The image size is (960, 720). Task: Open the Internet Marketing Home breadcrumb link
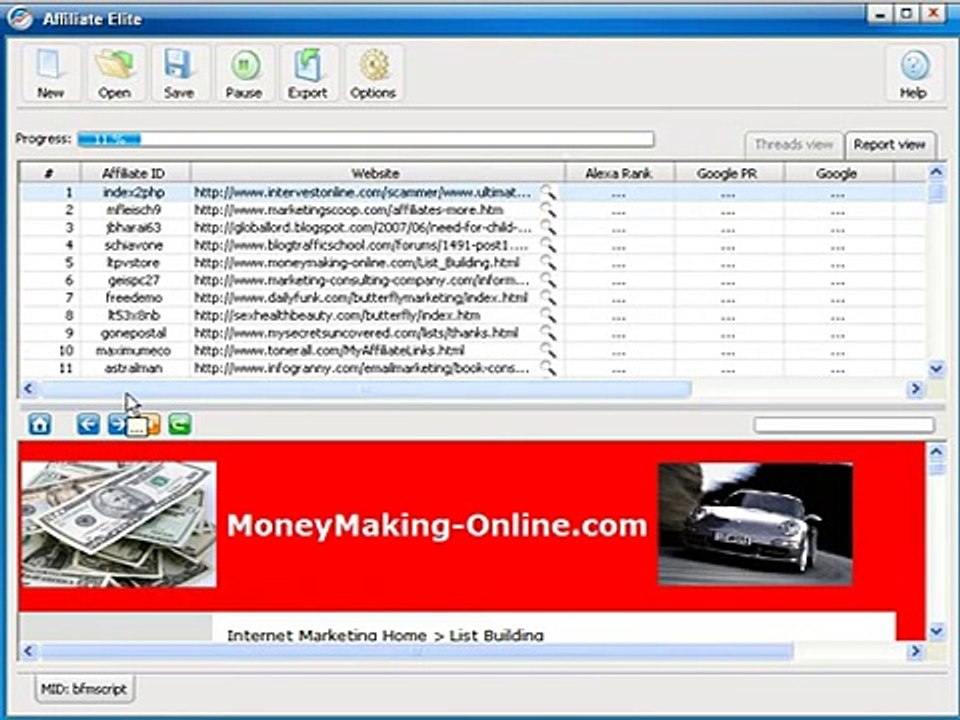326,635
